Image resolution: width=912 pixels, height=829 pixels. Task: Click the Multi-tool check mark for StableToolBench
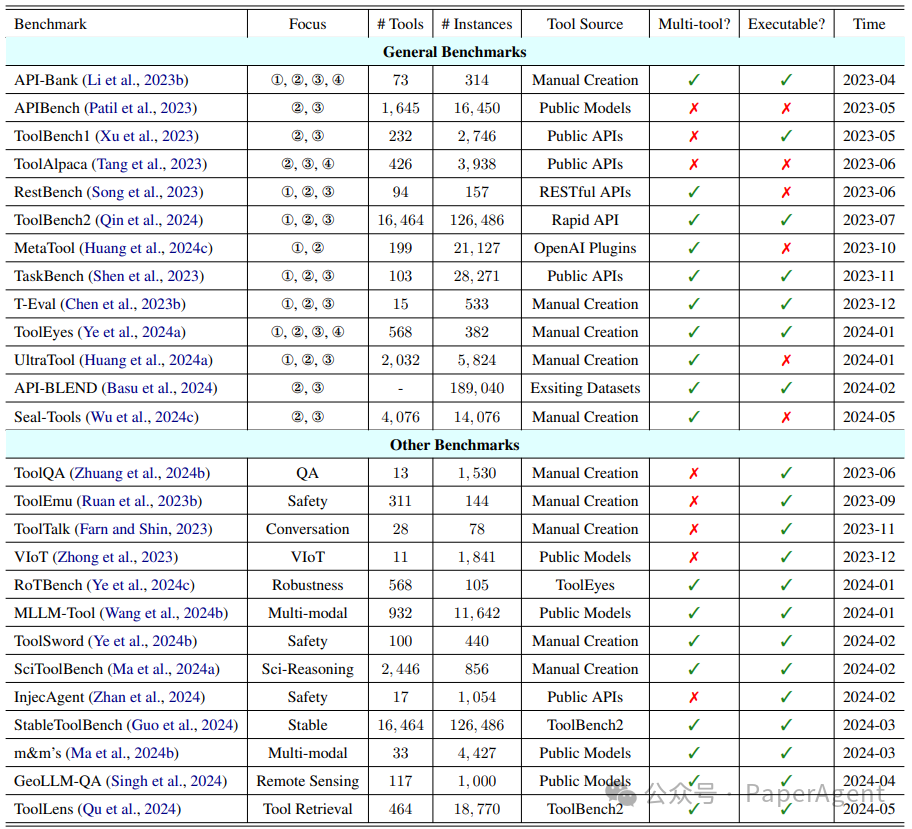(694, 725)
